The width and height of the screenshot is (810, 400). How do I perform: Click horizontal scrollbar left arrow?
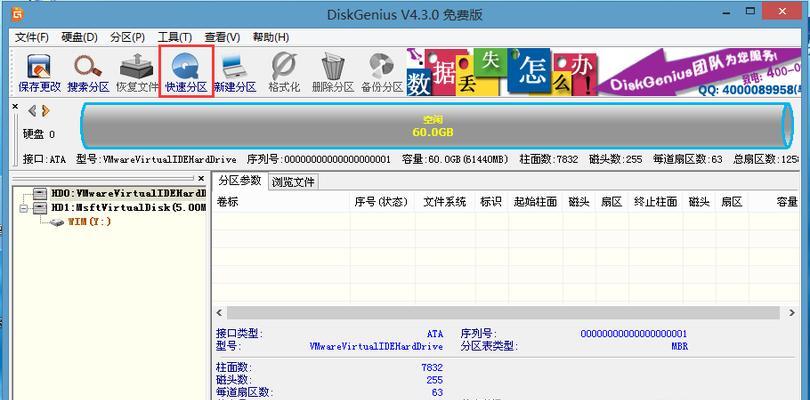219,313
